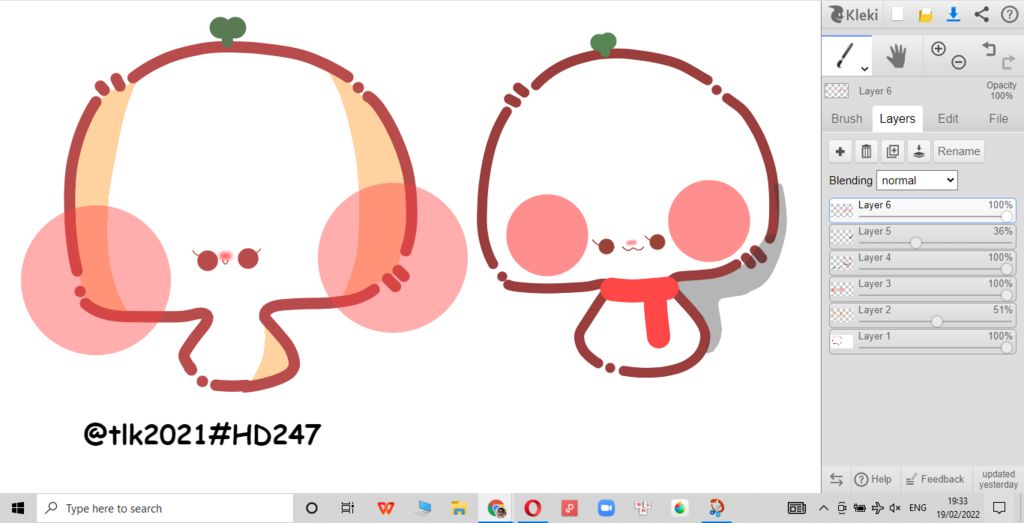Open the question mark help icon
This screenshot has width=1024, height=523.
1008,14
